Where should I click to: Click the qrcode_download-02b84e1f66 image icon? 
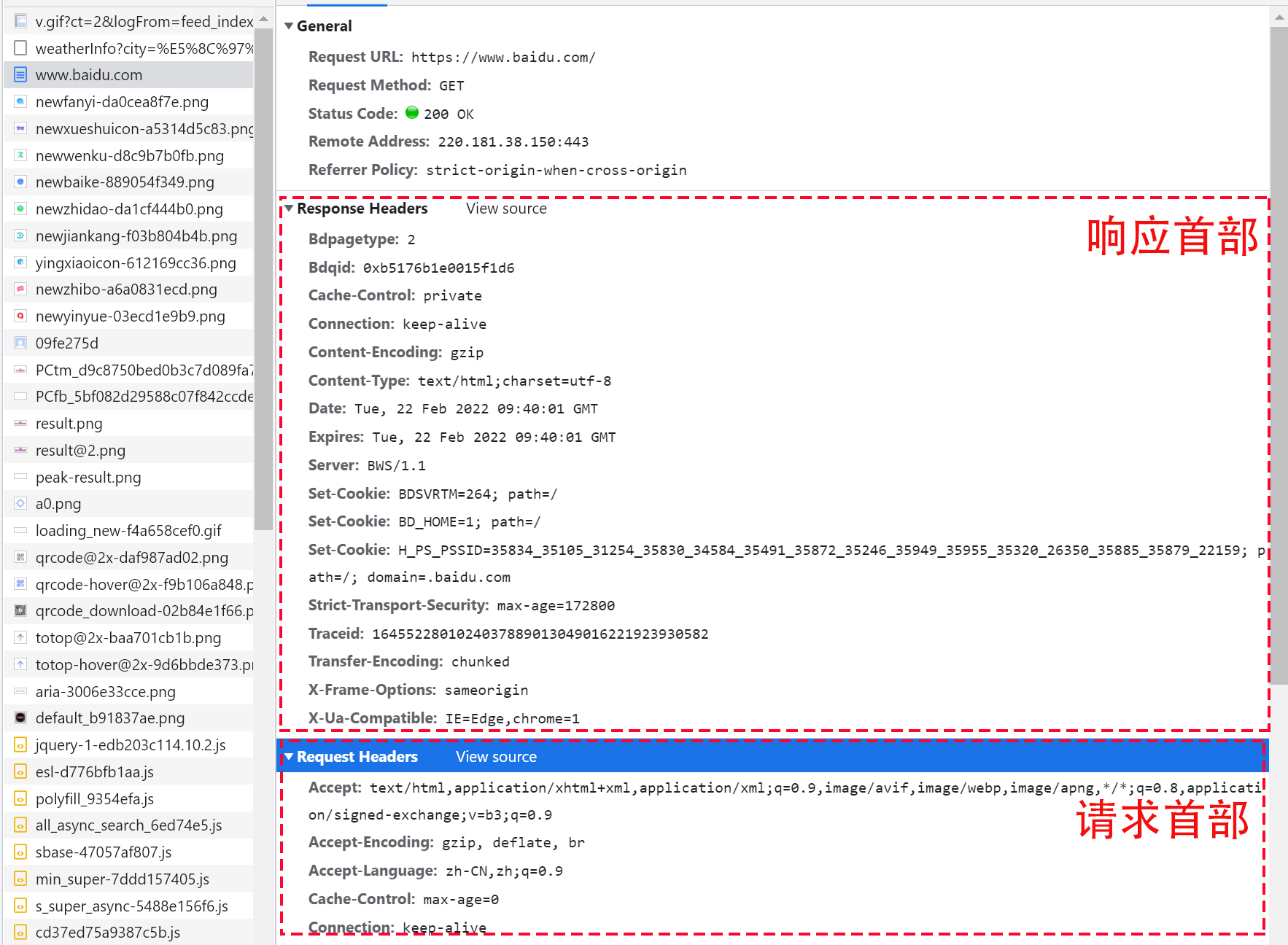pyautogui.click(x=20, y=610)
